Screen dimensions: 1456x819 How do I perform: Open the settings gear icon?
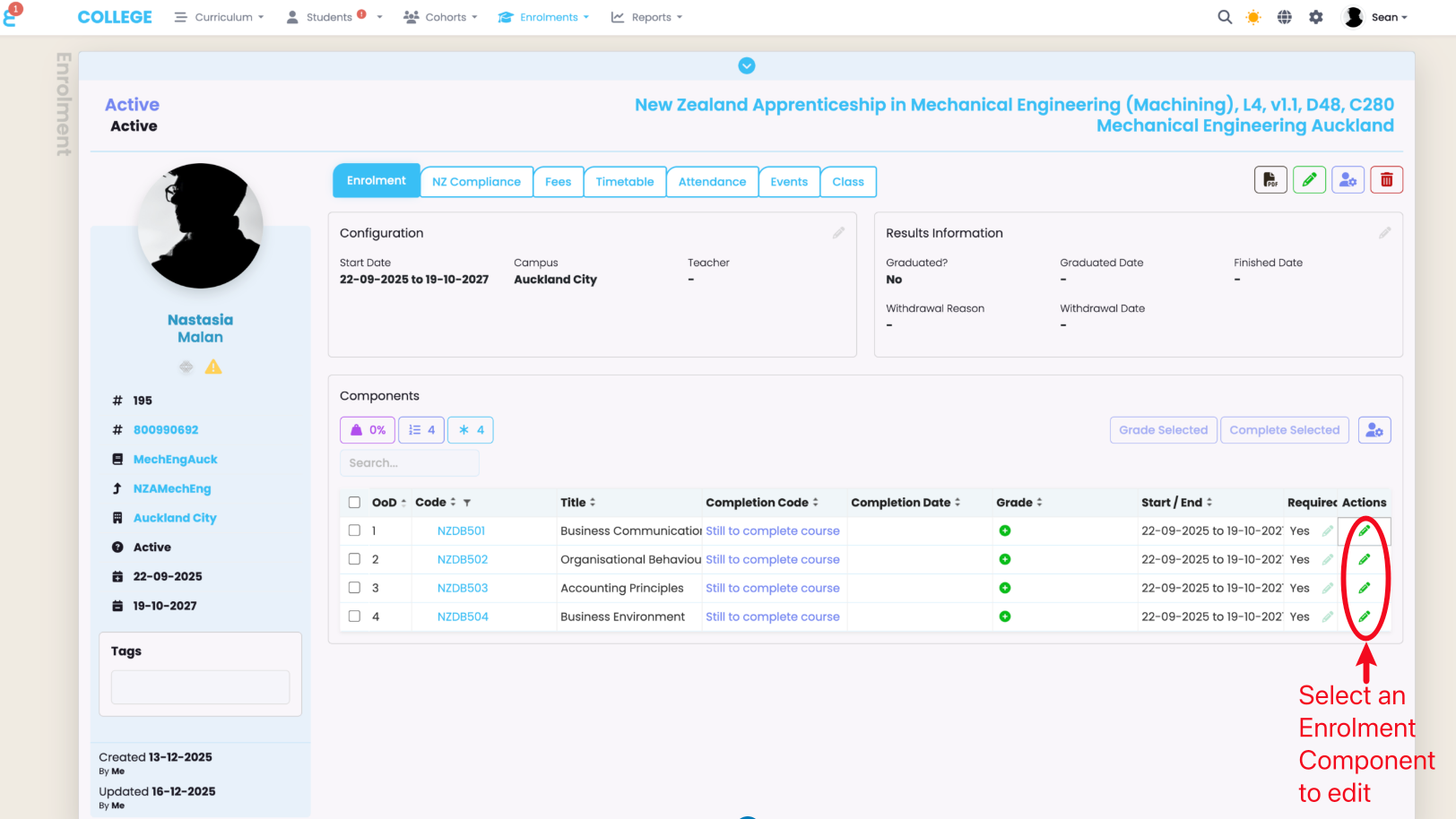pyautogui.click(x=1316, y=17)
